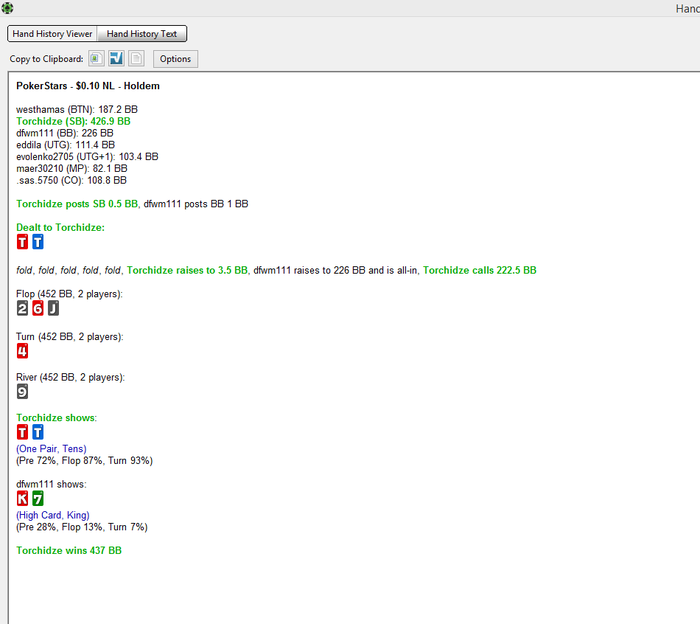Open the Options button
Viewport: 700px width, 624px height.
coord(175,59)
